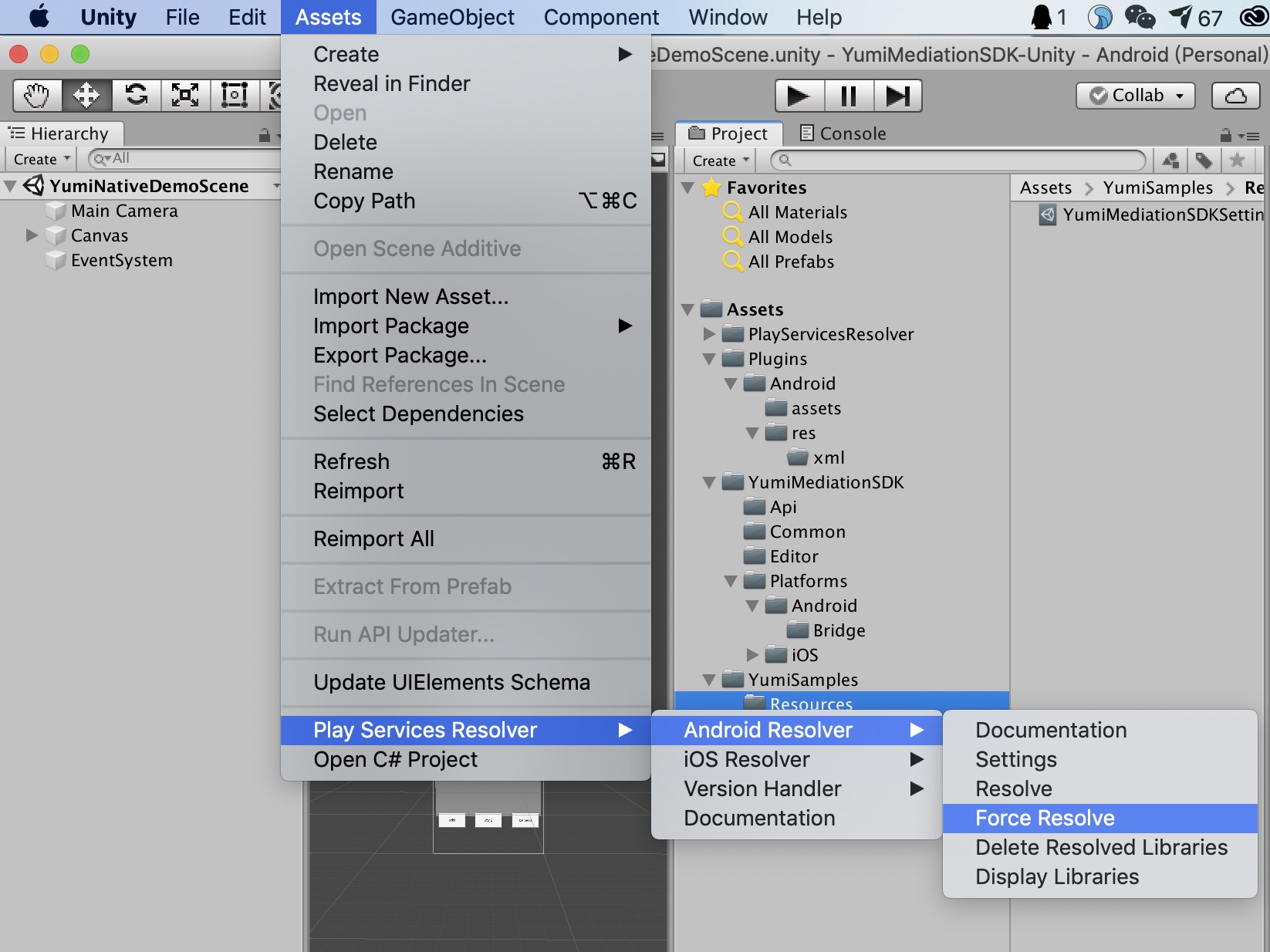Click the Hierarchy tab
Screen dimensions: 1270x952
(60, 133)
